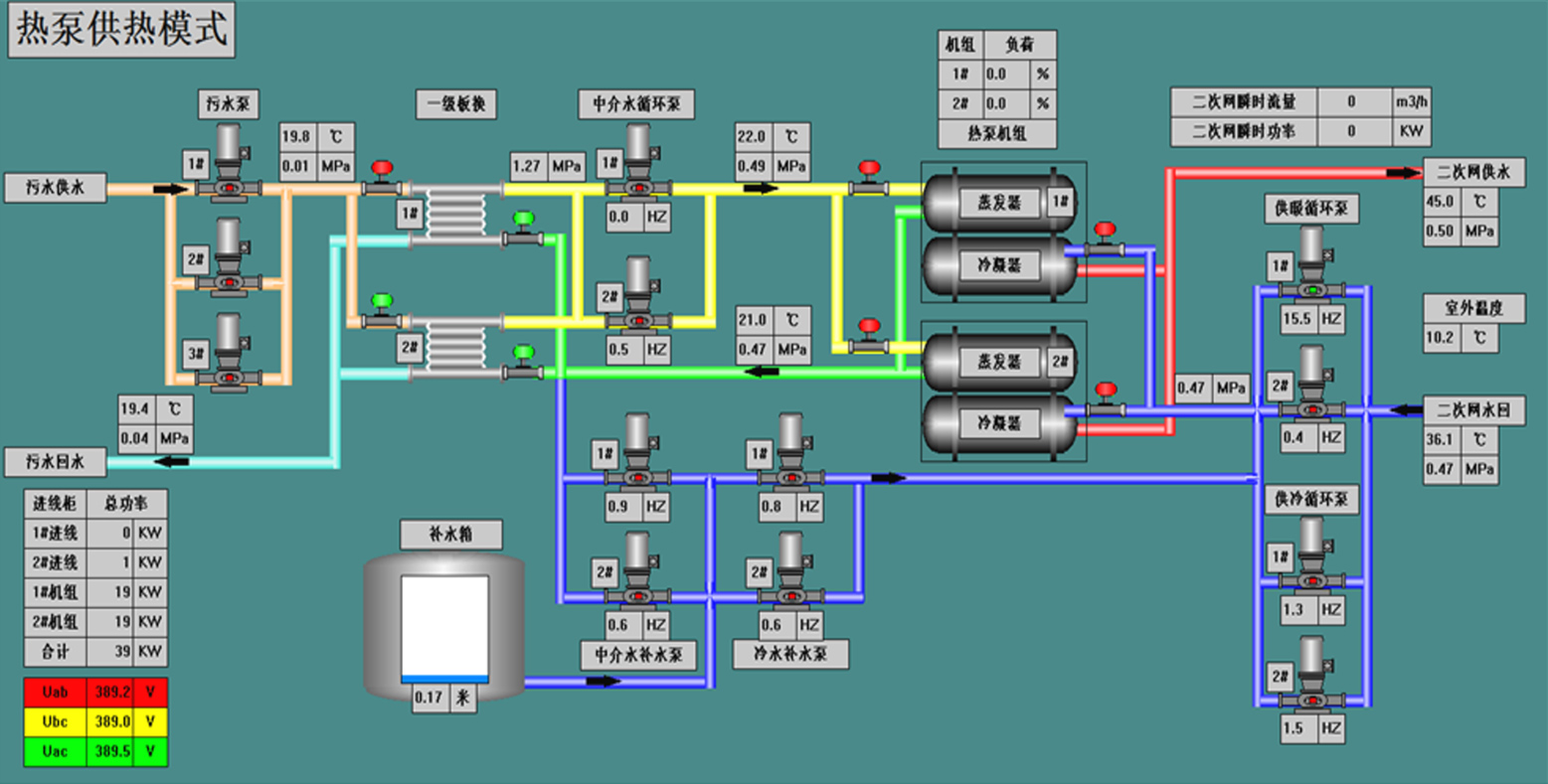
Task: Click the 二次网供水 label
Action: click(x=1472, y=172)
